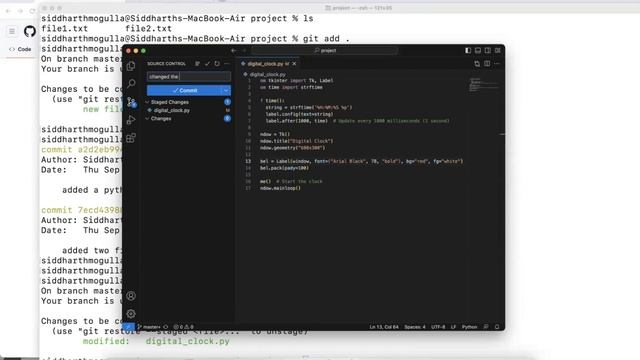Select the Source Control activity bar icon
The height and width of the screenshot is (360, 640).
pyautogui.click(x=131, y=102)
